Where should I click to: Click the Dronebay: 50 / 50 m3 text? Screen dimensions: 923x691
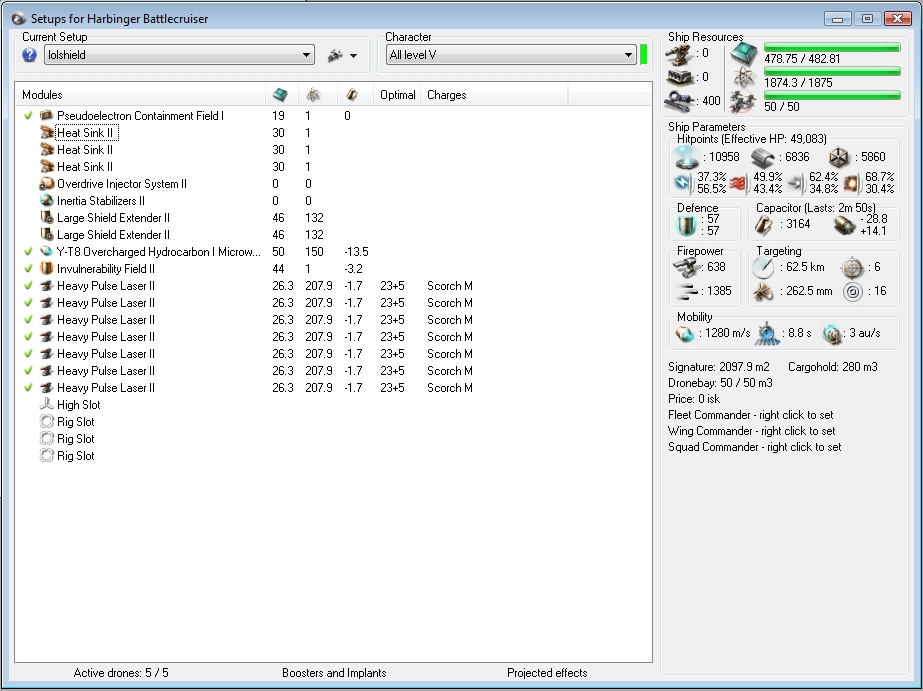point(720,383)
